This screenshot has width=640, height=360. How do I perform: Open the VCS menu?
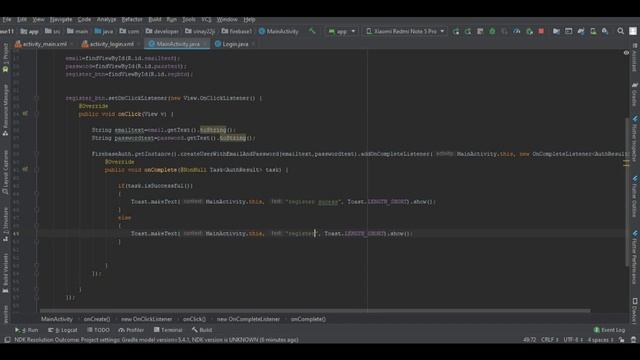coord(206,20)
